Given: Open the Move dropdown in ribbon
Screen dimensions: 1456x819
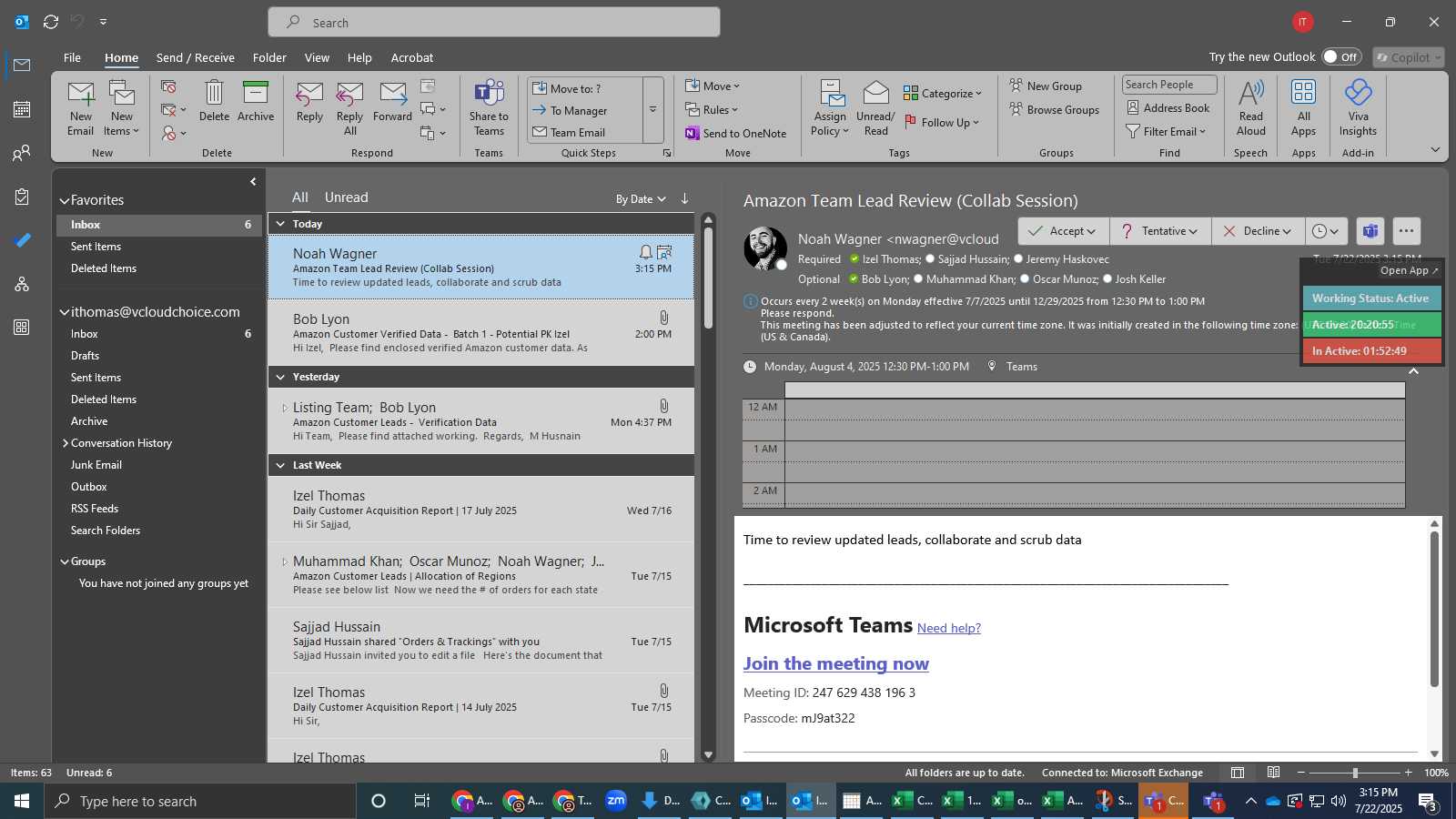Looking at the screenshot, I should pyautogui.click(x=713, y=86).
